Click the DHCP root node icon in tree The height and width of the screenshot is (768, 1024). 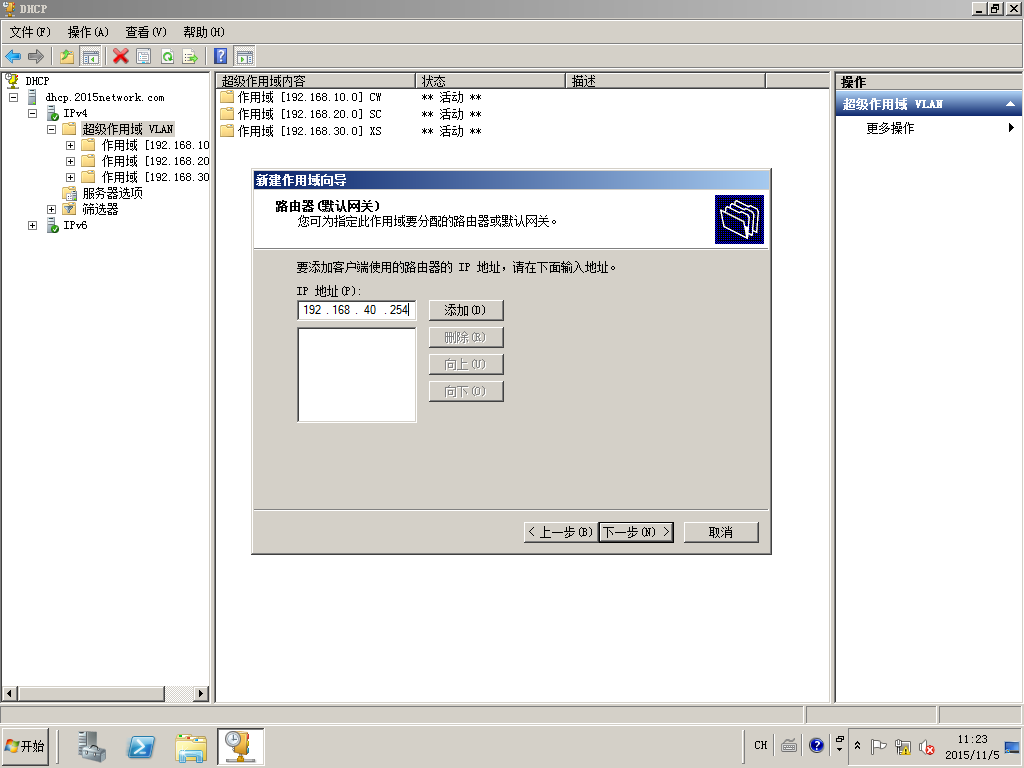point(12,81)
